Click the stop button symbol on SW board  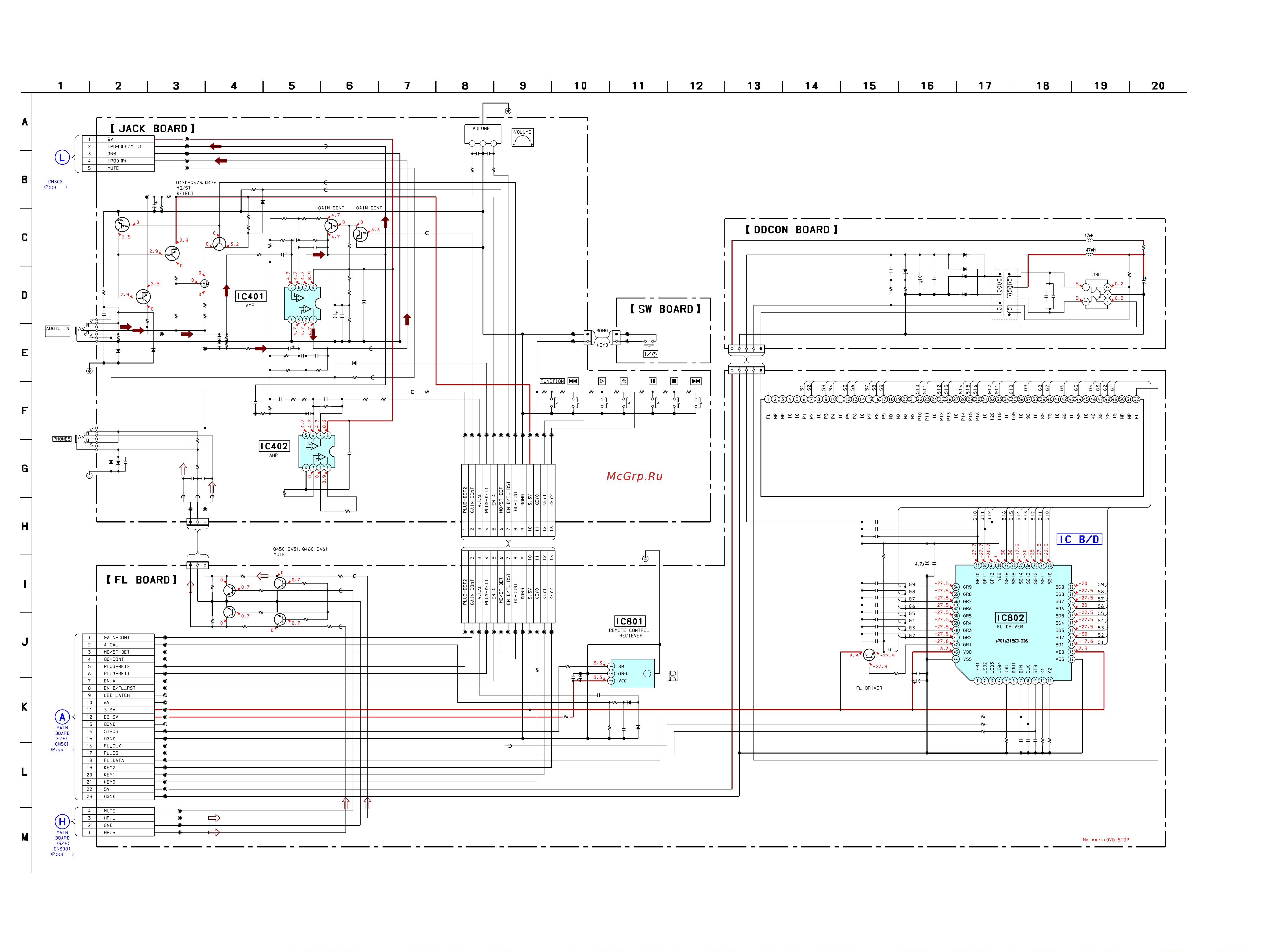tap(674, 381)
